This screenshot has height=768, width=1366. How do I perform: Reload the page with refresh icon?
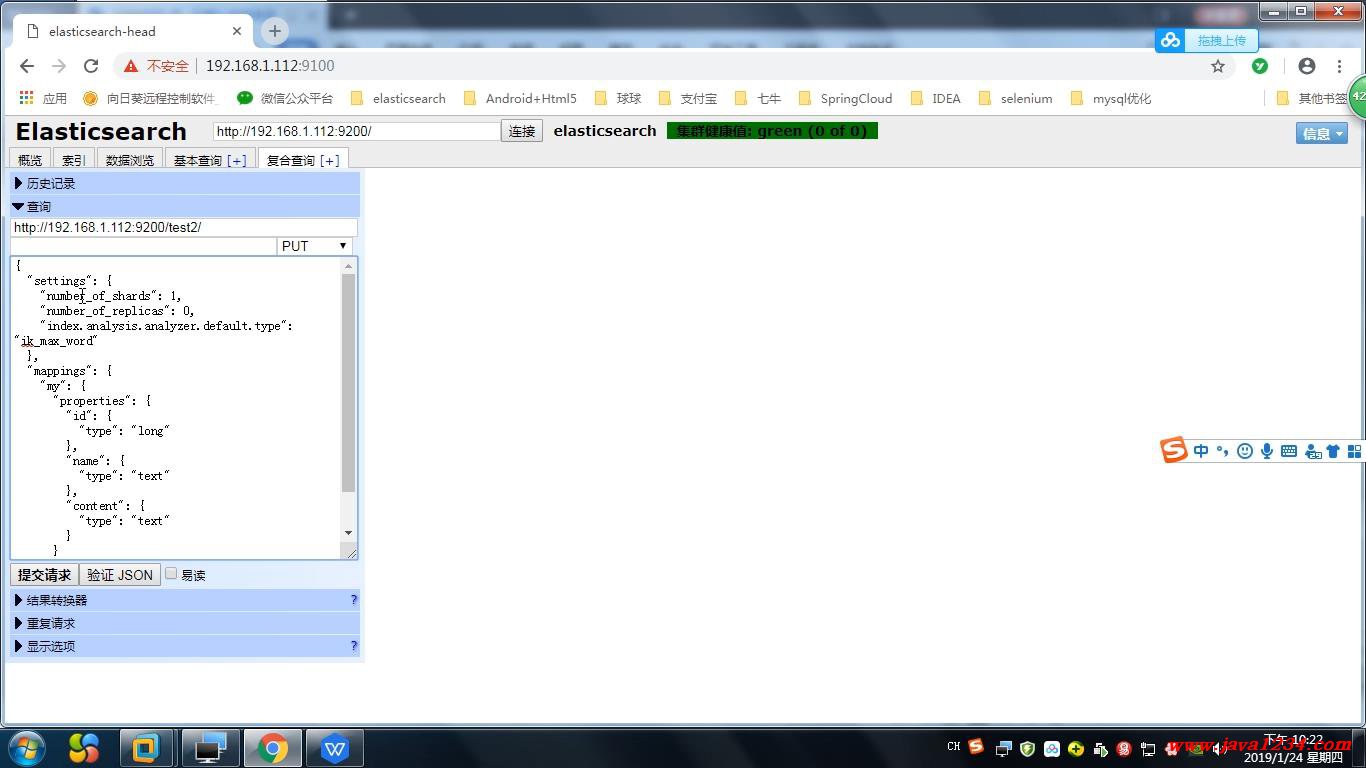point(91,66)
